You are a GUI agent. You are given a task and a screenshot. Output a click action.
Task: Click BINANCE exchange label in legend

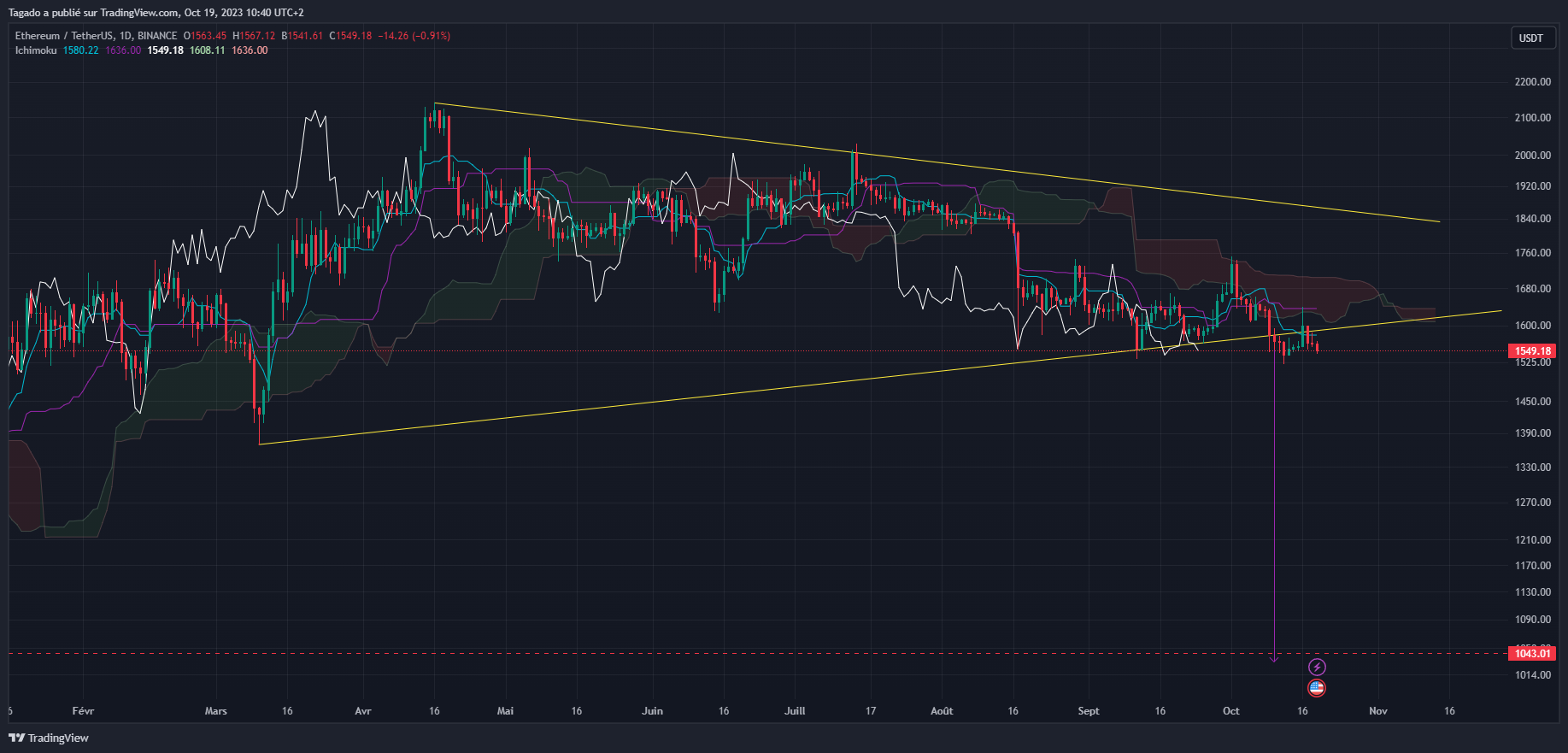pos(157,36)
